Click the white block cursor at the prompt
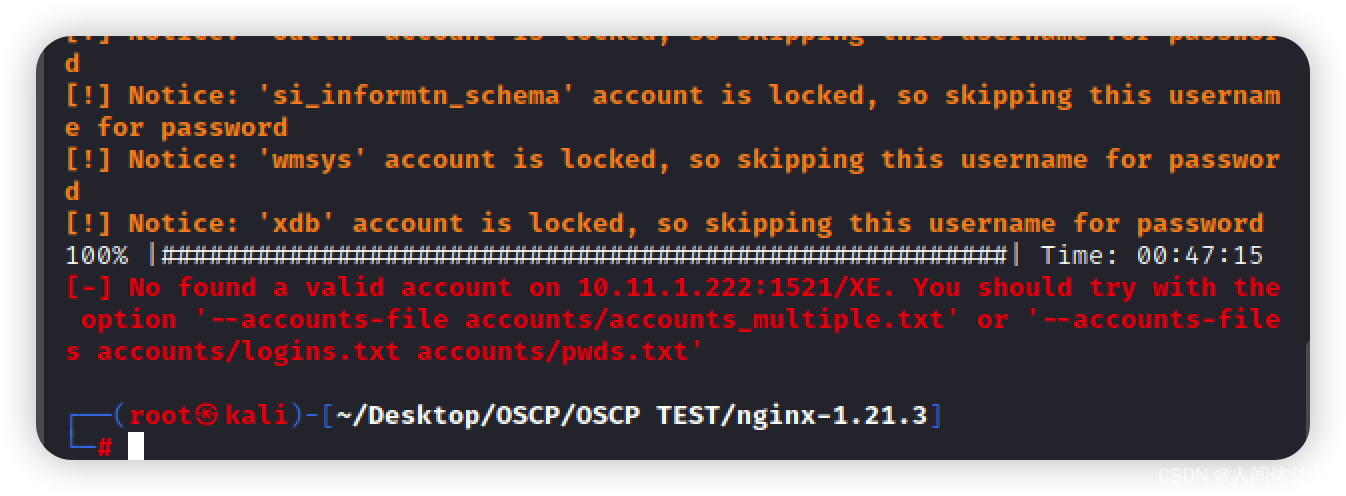This screenshot has width=1346, height=496. (x=136, y=446)
